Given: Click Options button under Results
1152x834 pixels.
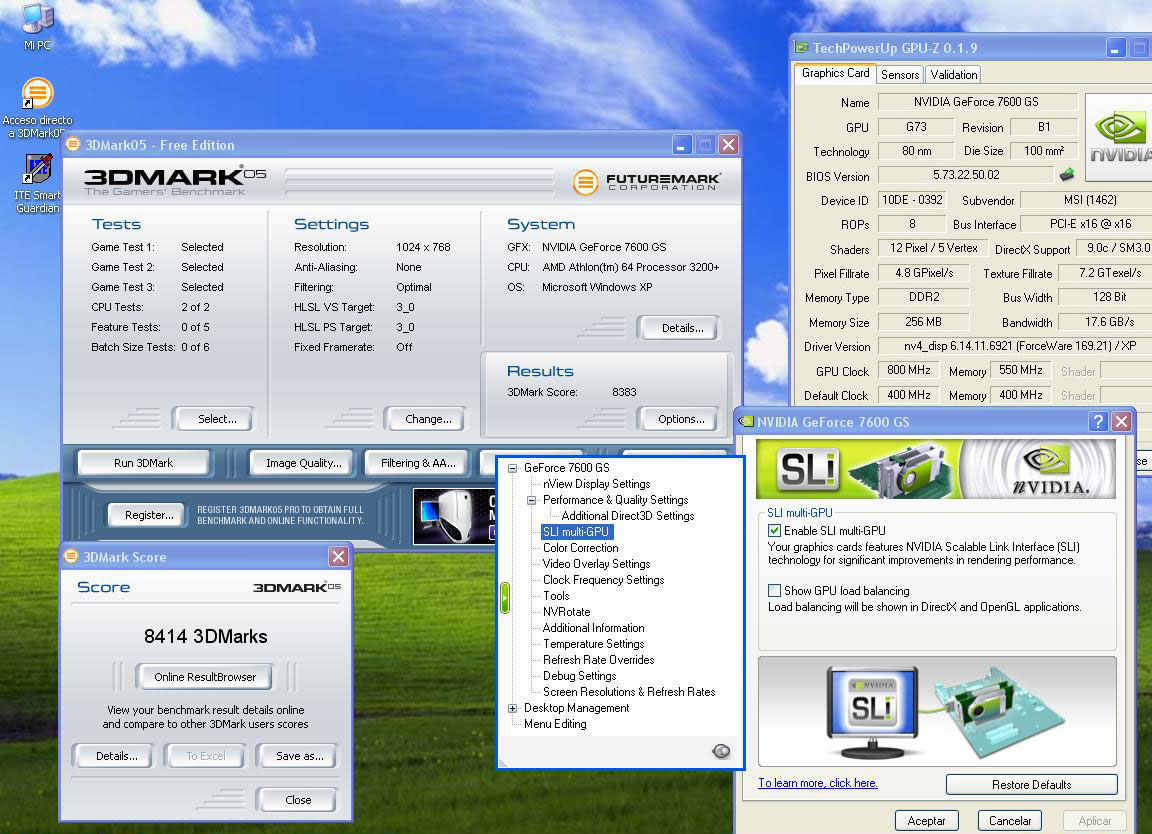Looking at the screenshot, I should click(x=679, y=419).
